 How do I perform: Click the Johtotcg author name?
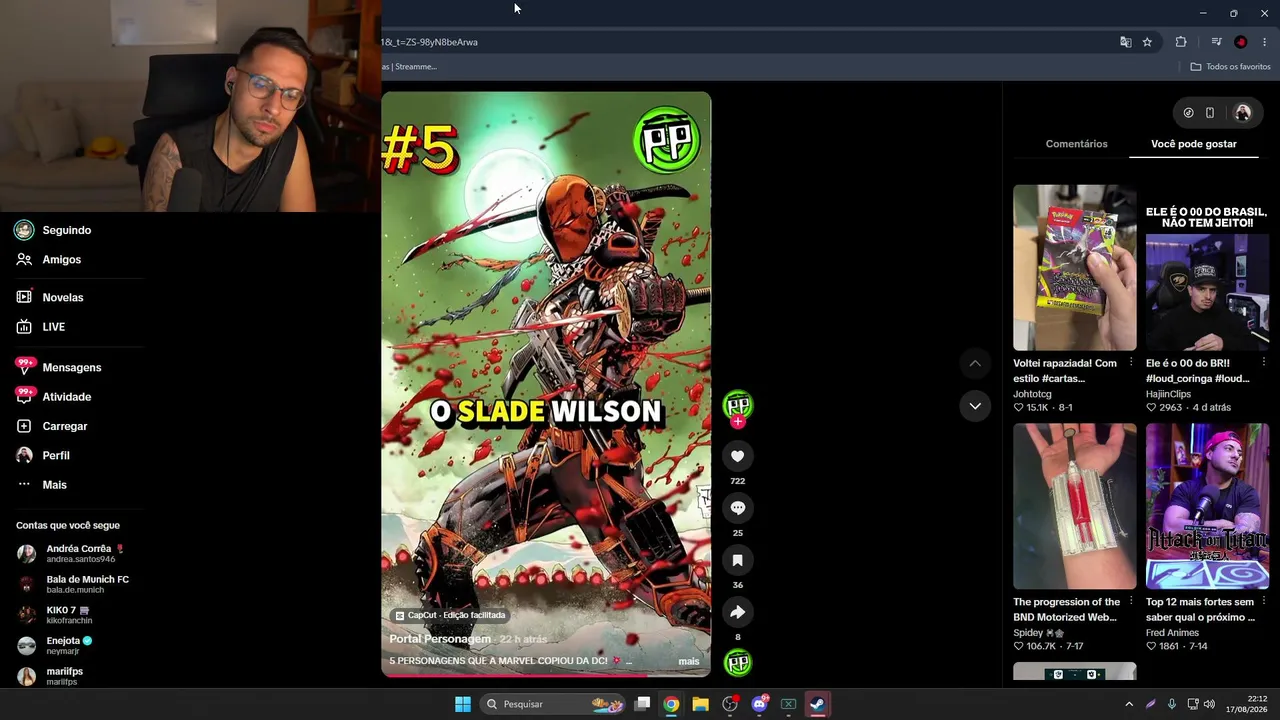(1032, 394)
